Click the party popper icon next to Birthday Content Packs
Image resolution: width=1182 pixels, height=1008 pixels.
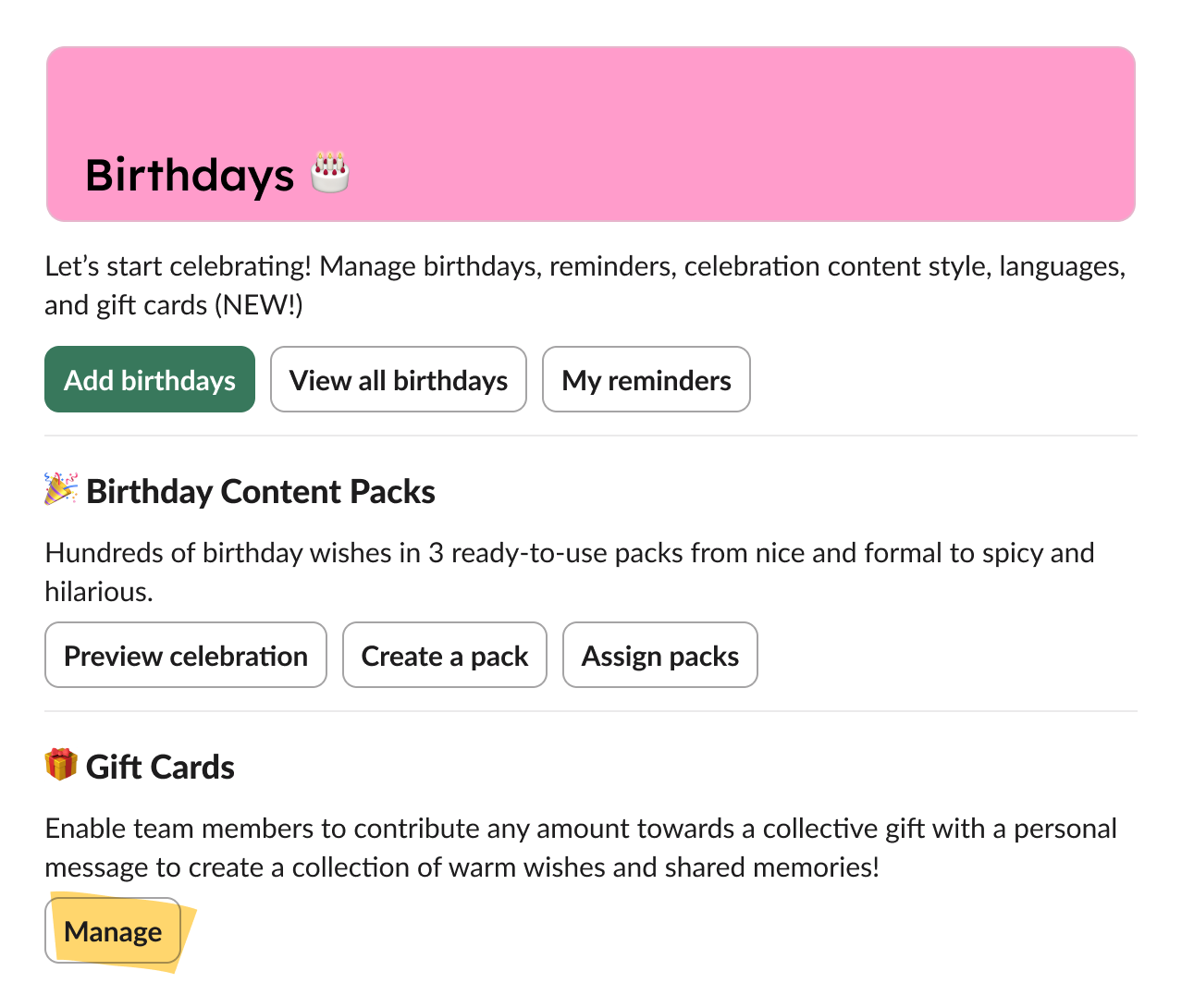click(x=59, y=489)
